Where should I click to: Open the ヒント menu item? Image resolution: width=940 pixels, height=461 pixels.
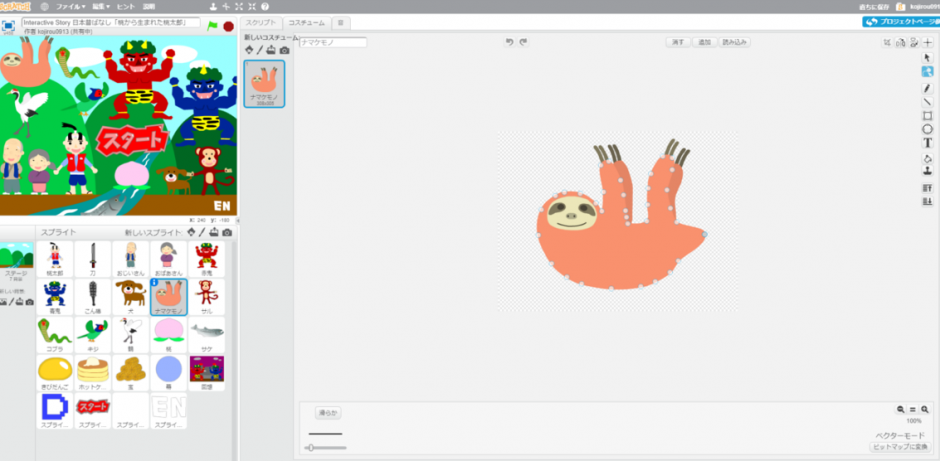[126, 6]
